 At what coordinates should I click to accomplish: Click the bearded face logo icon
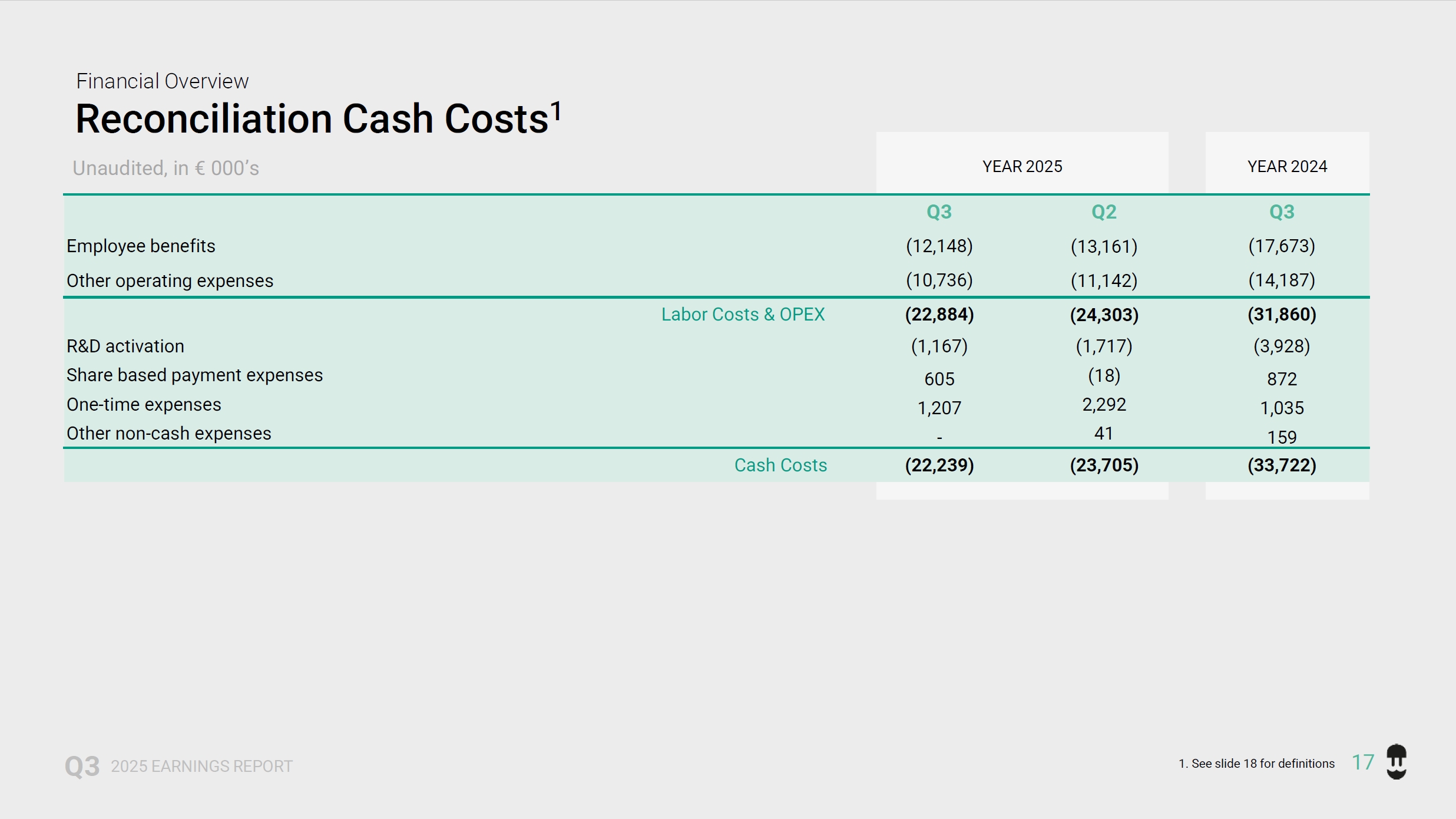(1396, 761)
